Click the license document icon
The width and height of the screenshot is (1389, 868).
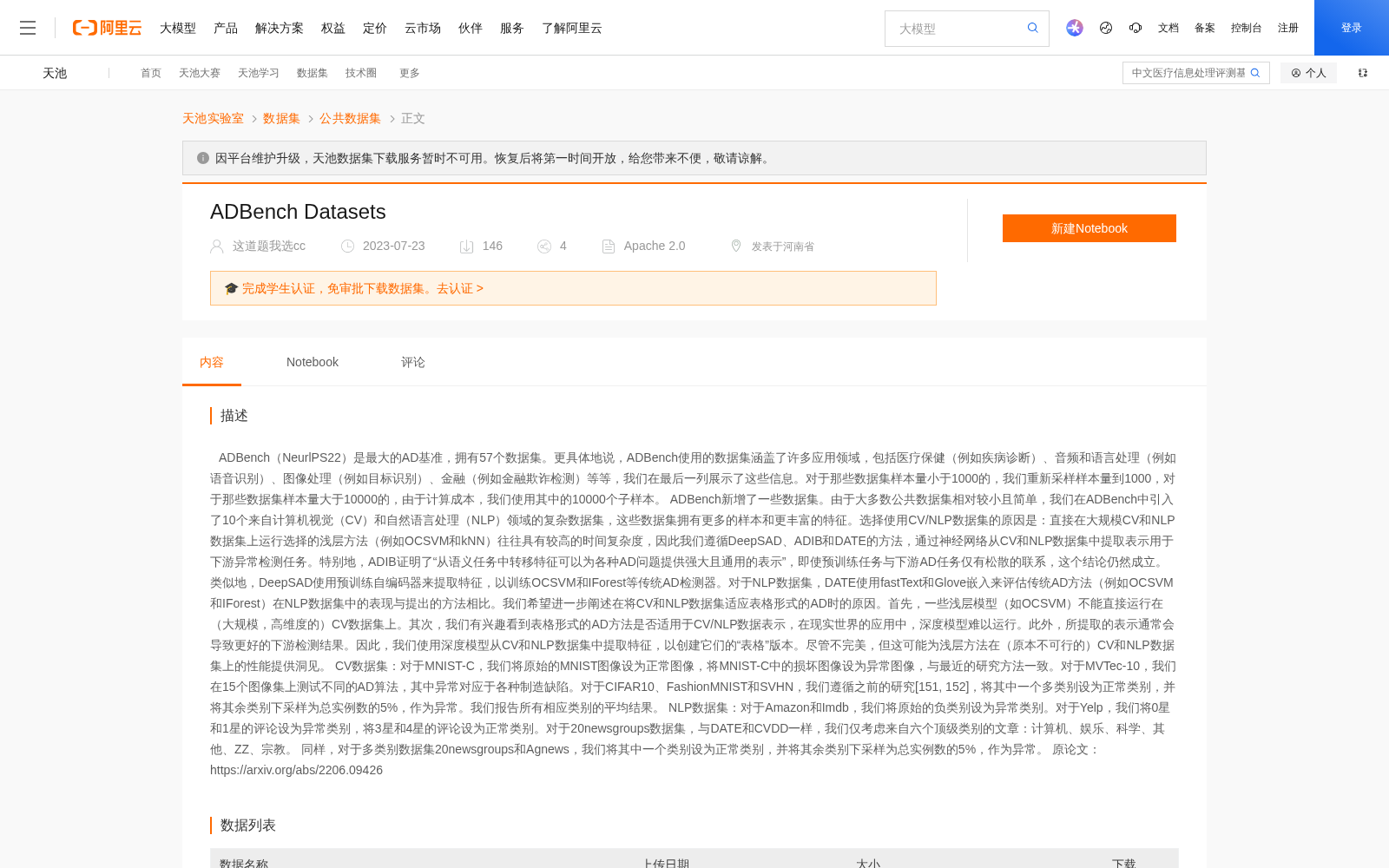point(609,247)
